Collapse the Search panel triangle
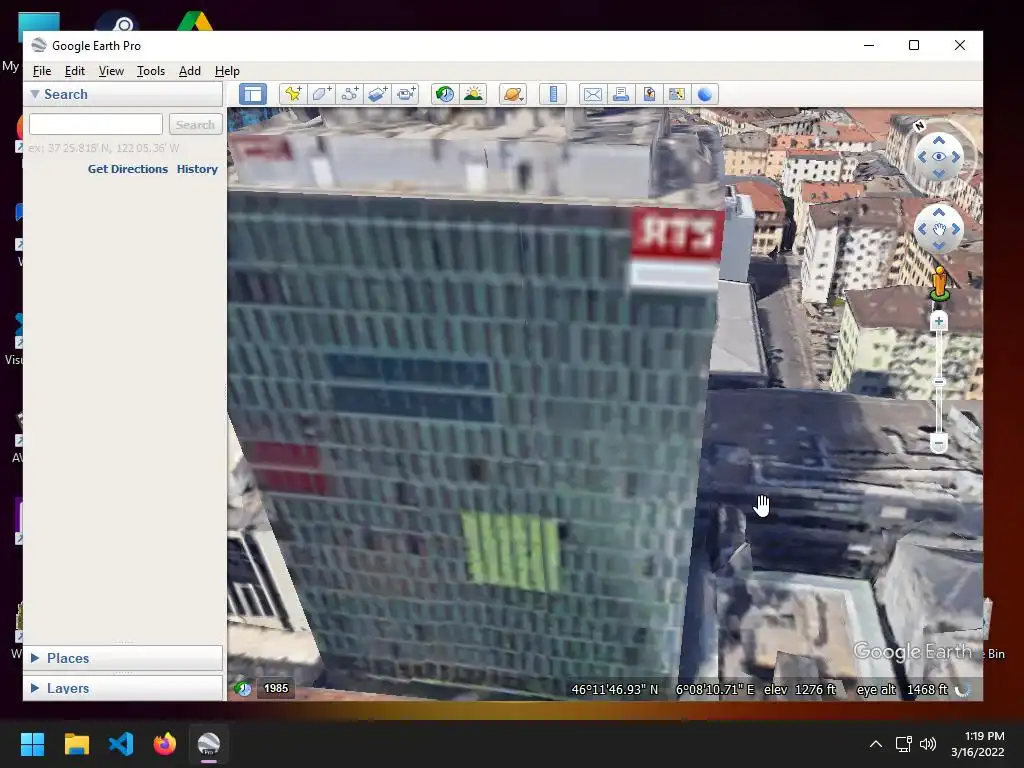The image size is (1024, 768). [35, 94]
